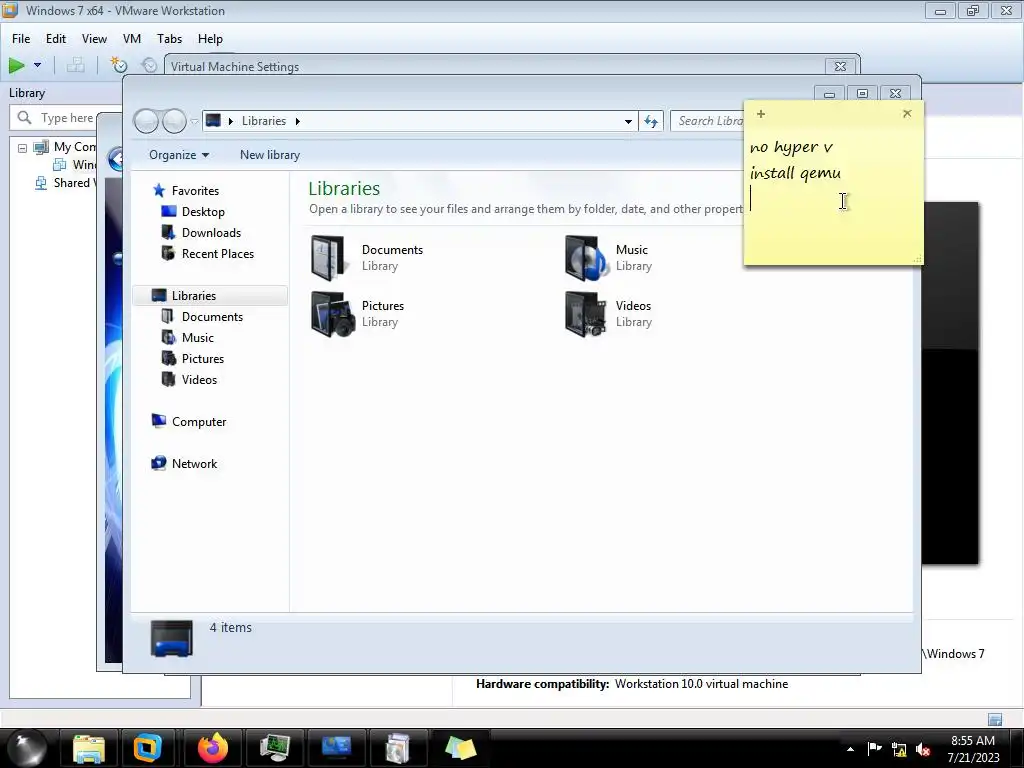The image size is (1024, 768).
Task: Open the VMware Edit menu
Action: (56, 39)
